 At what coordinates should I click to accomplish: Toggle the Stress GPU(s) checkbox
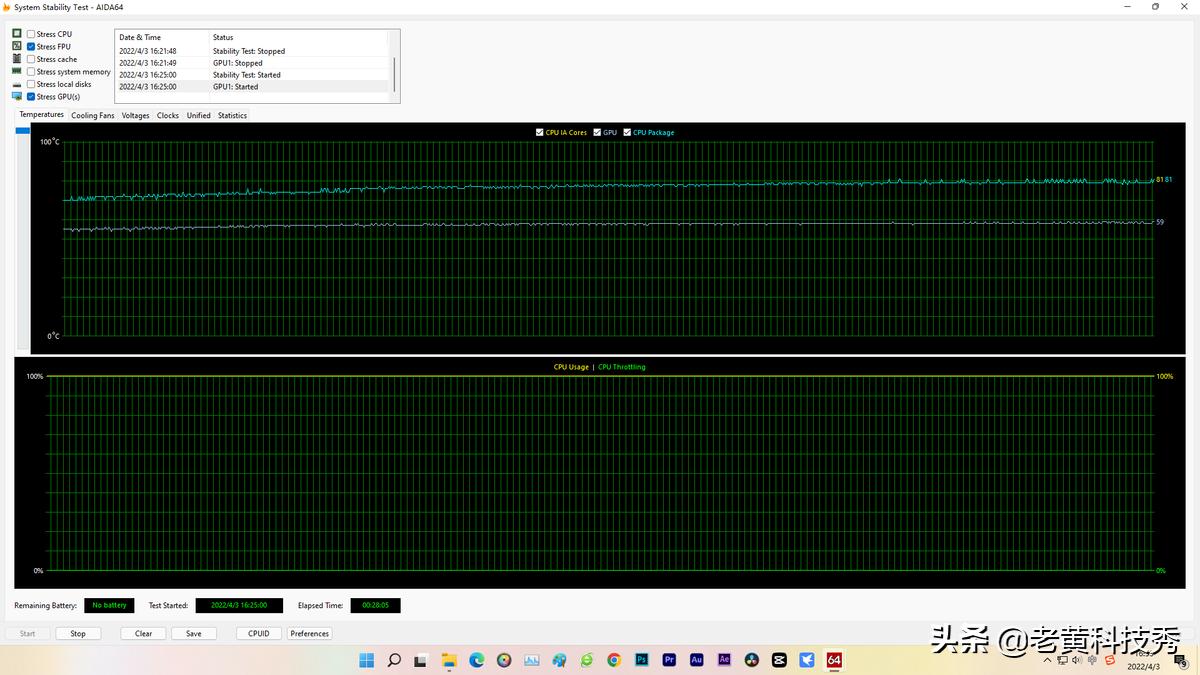31,97
